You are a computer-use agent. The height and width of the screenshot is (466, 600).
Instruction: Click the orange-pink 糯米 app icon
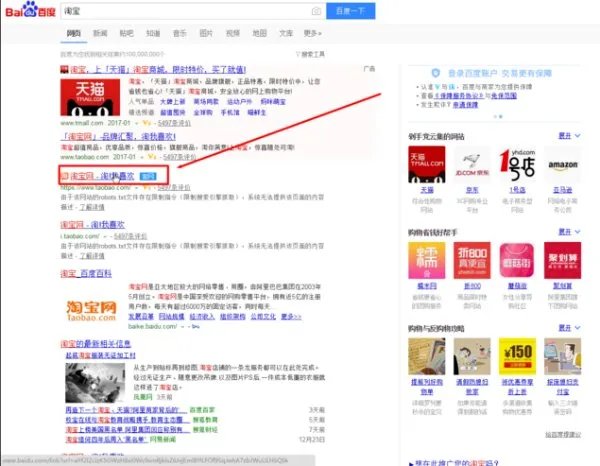pyautogui.click(x=427, y=260)
